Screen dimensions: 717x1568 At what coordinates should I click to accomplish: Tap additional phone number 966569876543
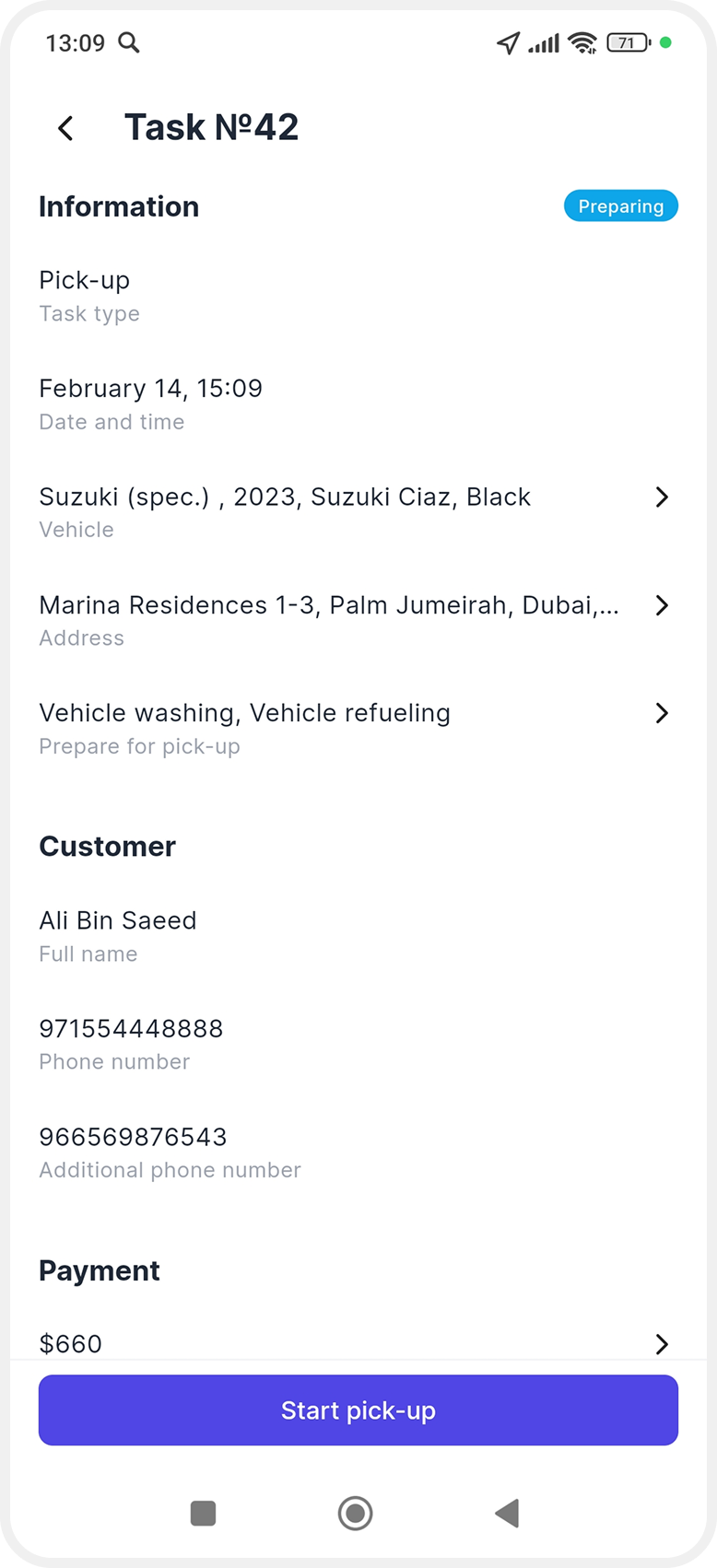pyautogui.click(x=133, y=1137)
